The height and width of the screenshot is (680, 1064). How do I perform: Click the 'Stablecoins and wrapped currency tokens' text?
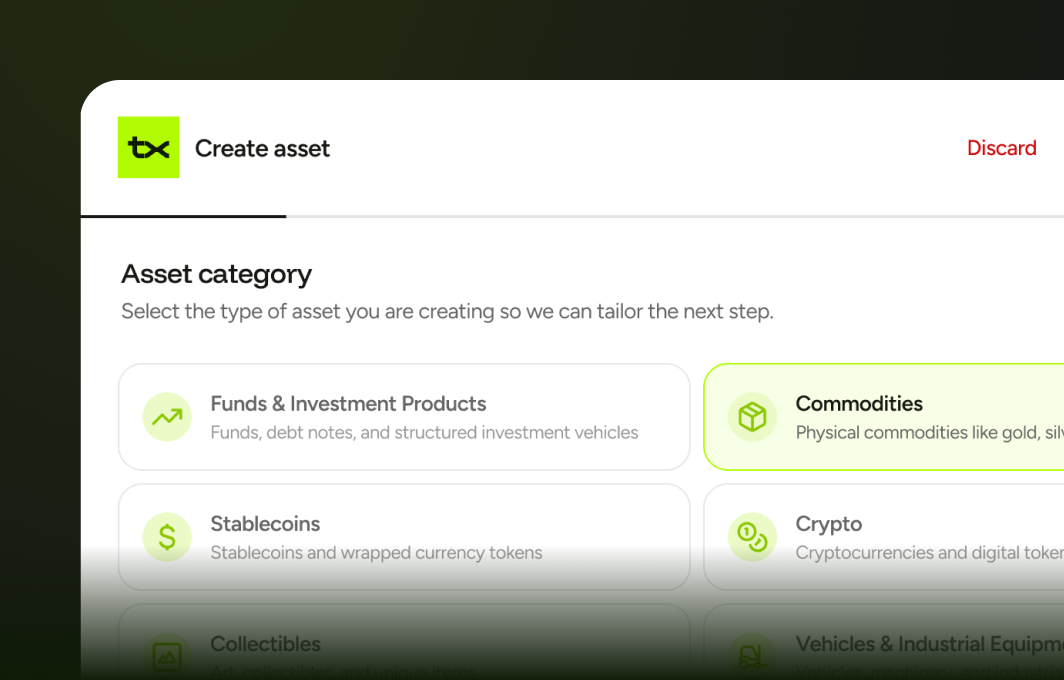(x=376, y=553)
